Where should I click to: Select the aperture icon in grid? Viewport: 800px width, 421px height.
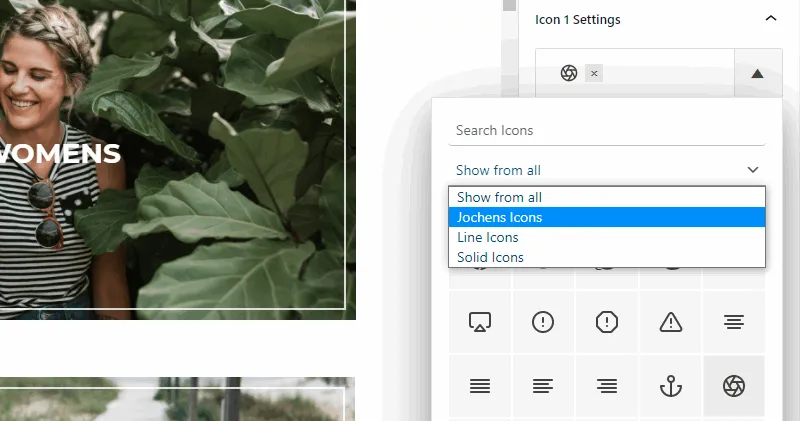pyautogui.click(x=734, y=386)
